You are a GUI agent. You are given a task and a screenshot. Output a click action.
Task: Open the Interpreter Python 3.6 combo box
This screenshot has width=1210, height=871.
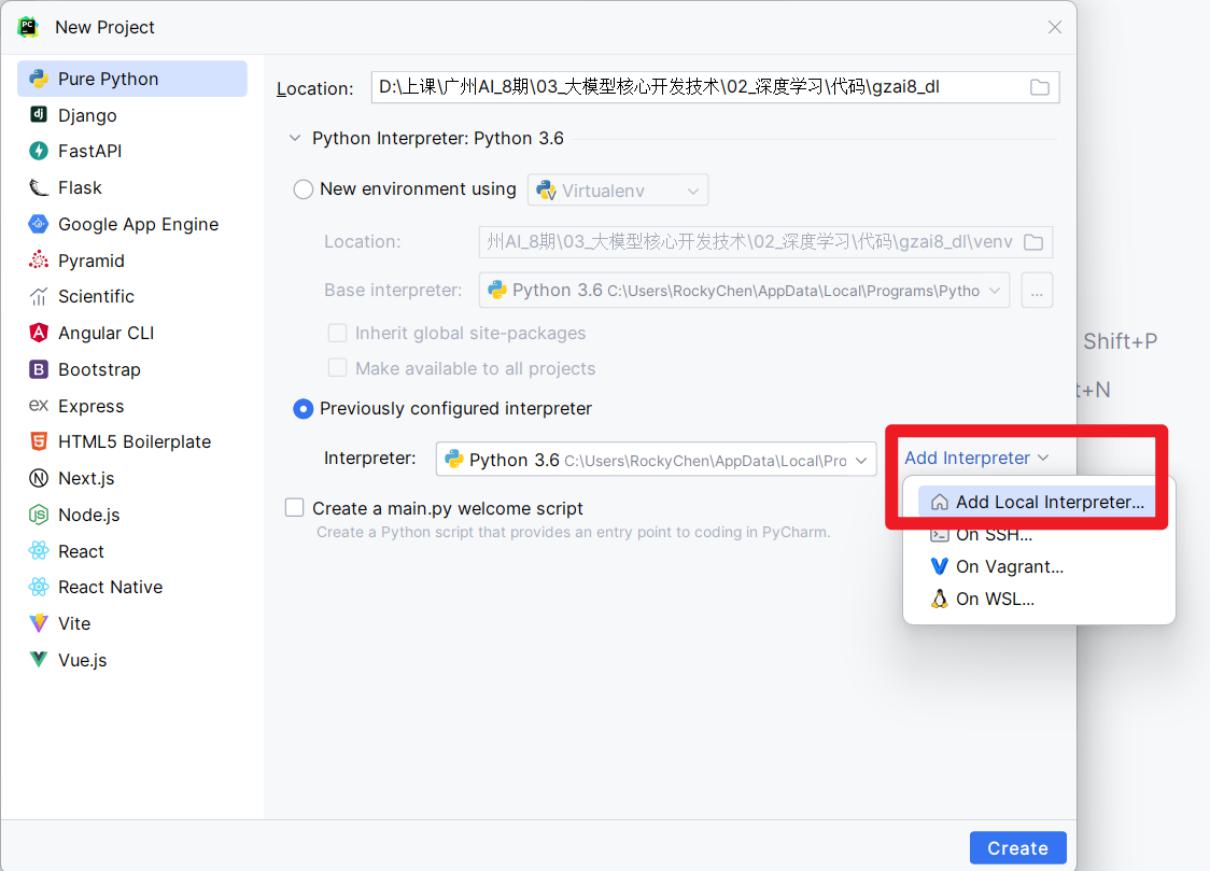pos(656,460)
